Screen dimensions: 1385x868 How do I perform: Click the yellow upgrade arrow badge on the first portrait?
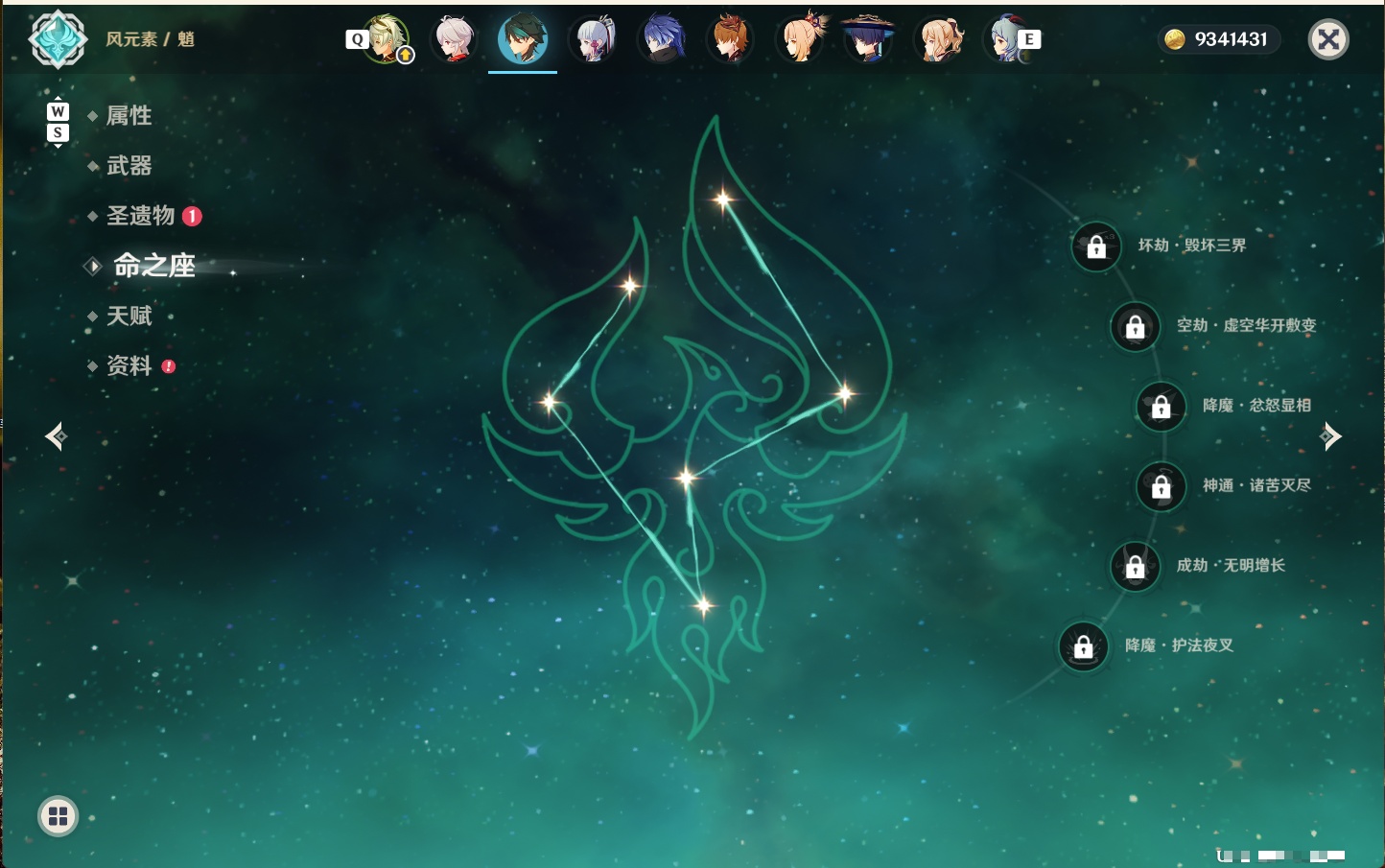tap(406, 56)
